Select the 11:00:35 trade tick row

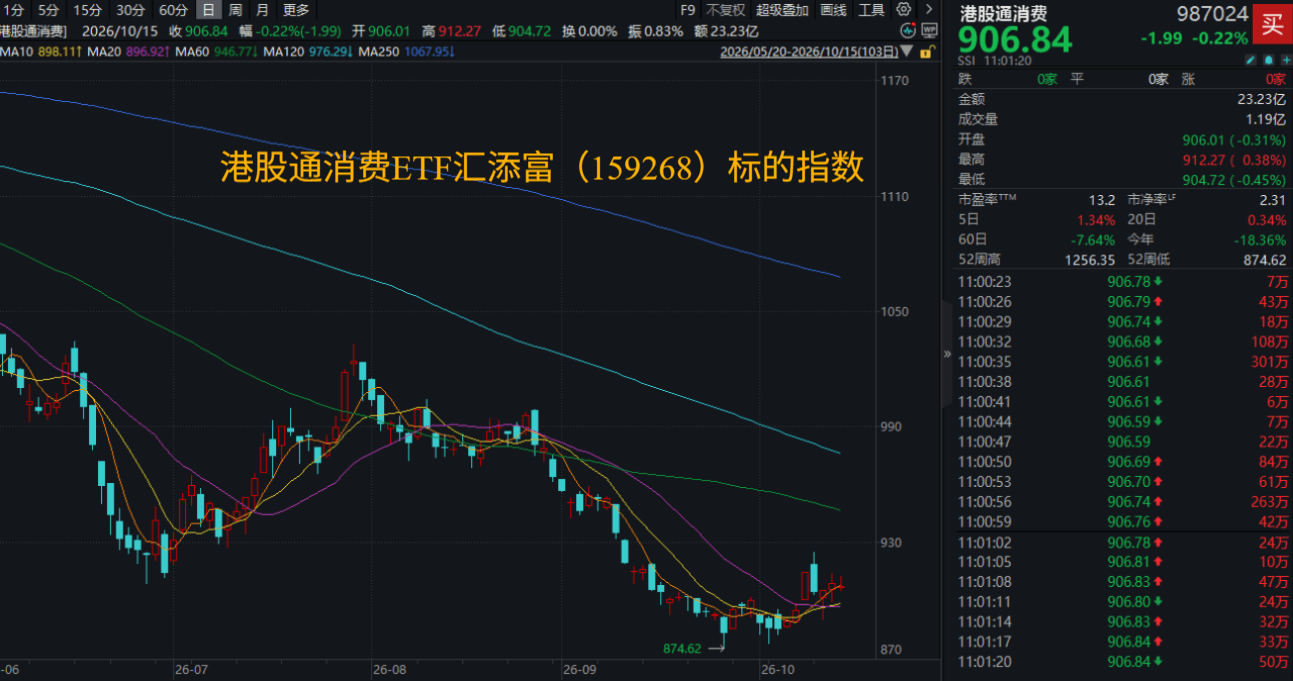[1122, 361]
